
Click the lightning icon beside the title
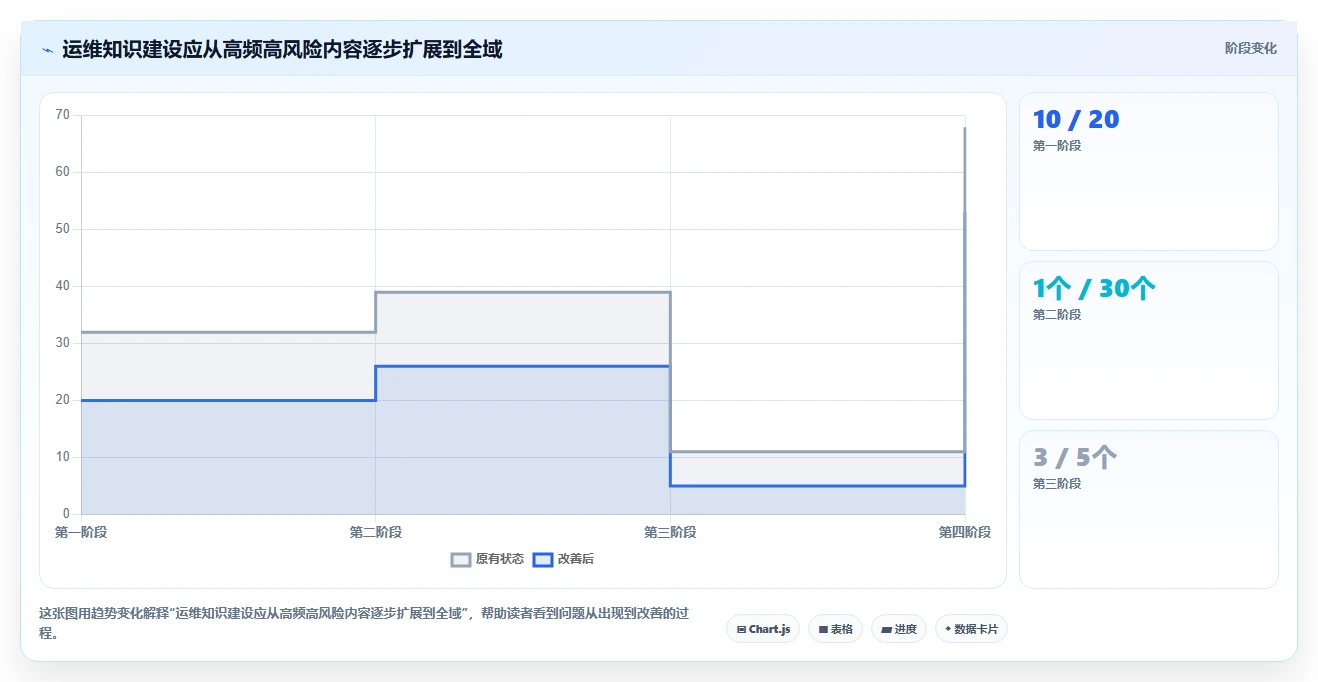coord(47,49)
